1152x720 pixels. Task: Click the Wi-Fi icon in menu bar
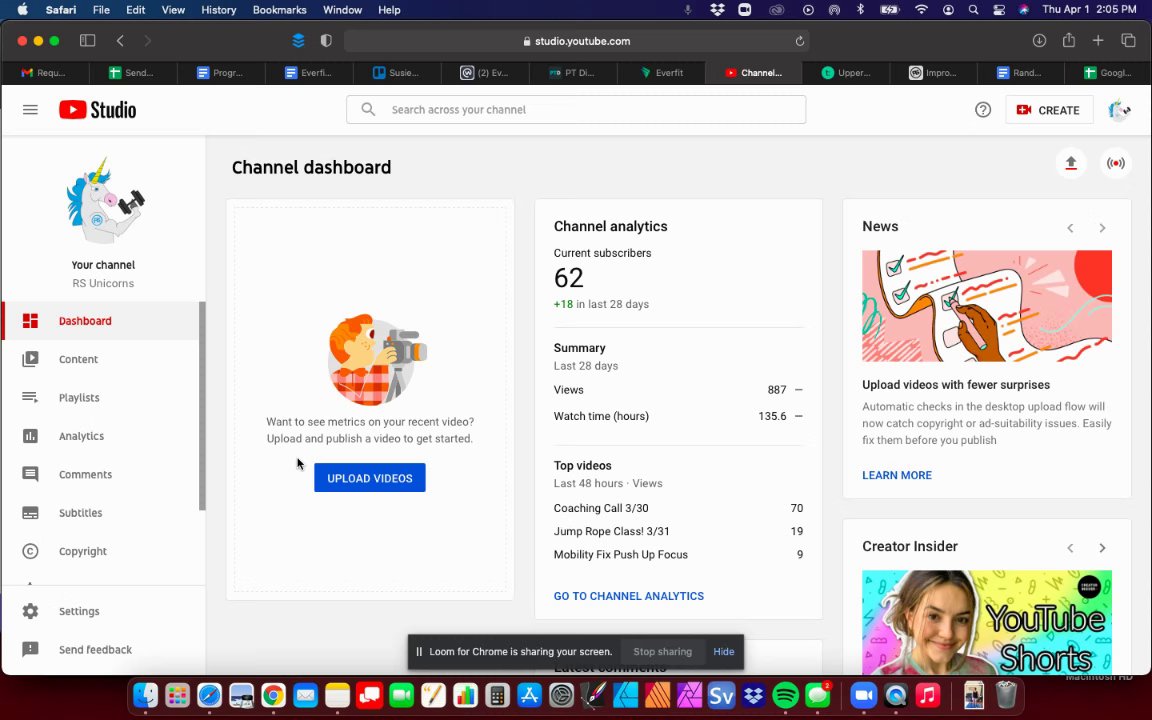tap(921, 10)
